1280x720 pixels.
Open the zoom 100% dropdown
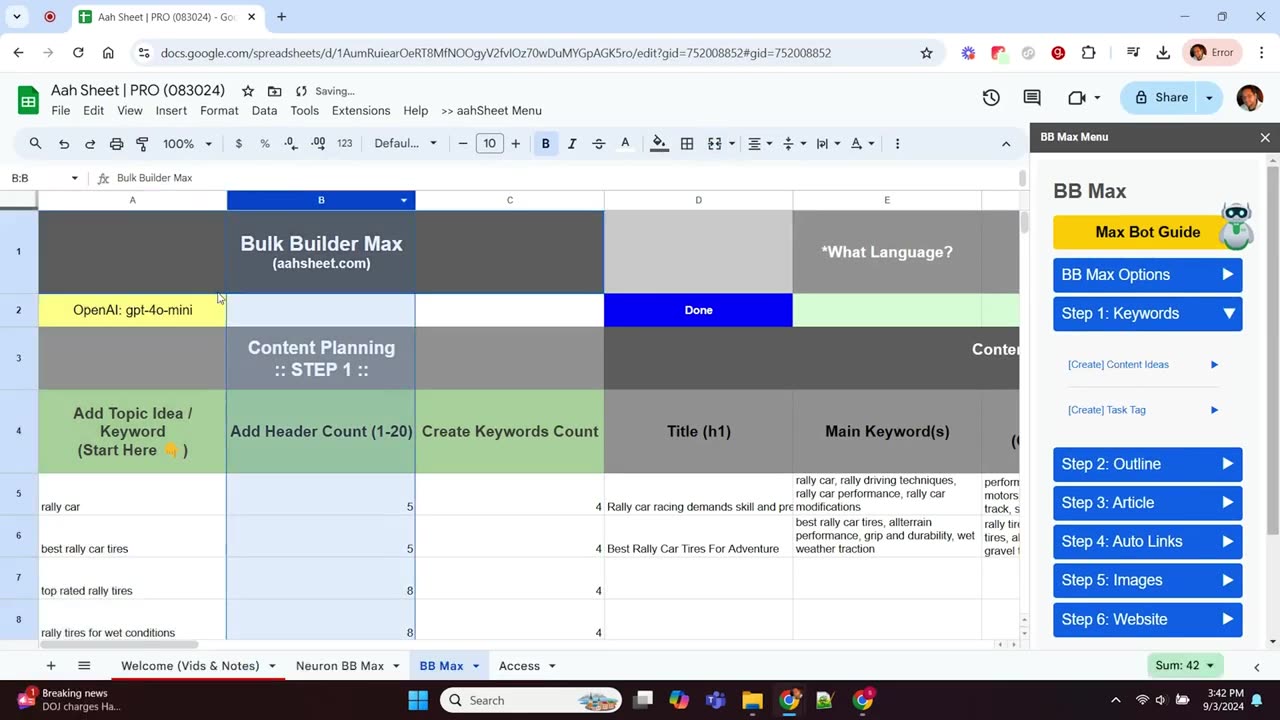[187, 143]
